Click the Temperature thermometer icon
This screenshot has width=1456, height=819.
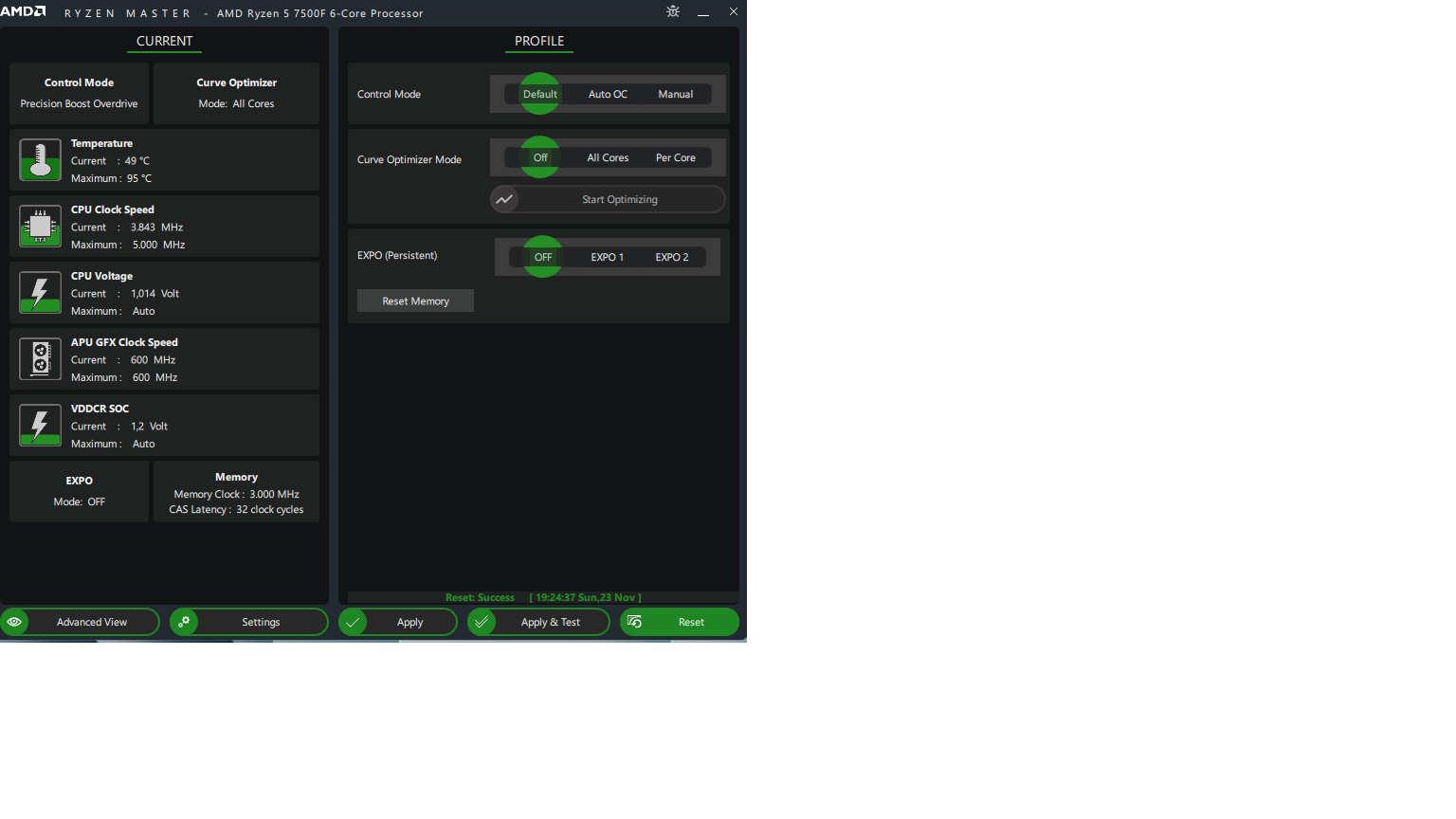[x=40, y=160]
